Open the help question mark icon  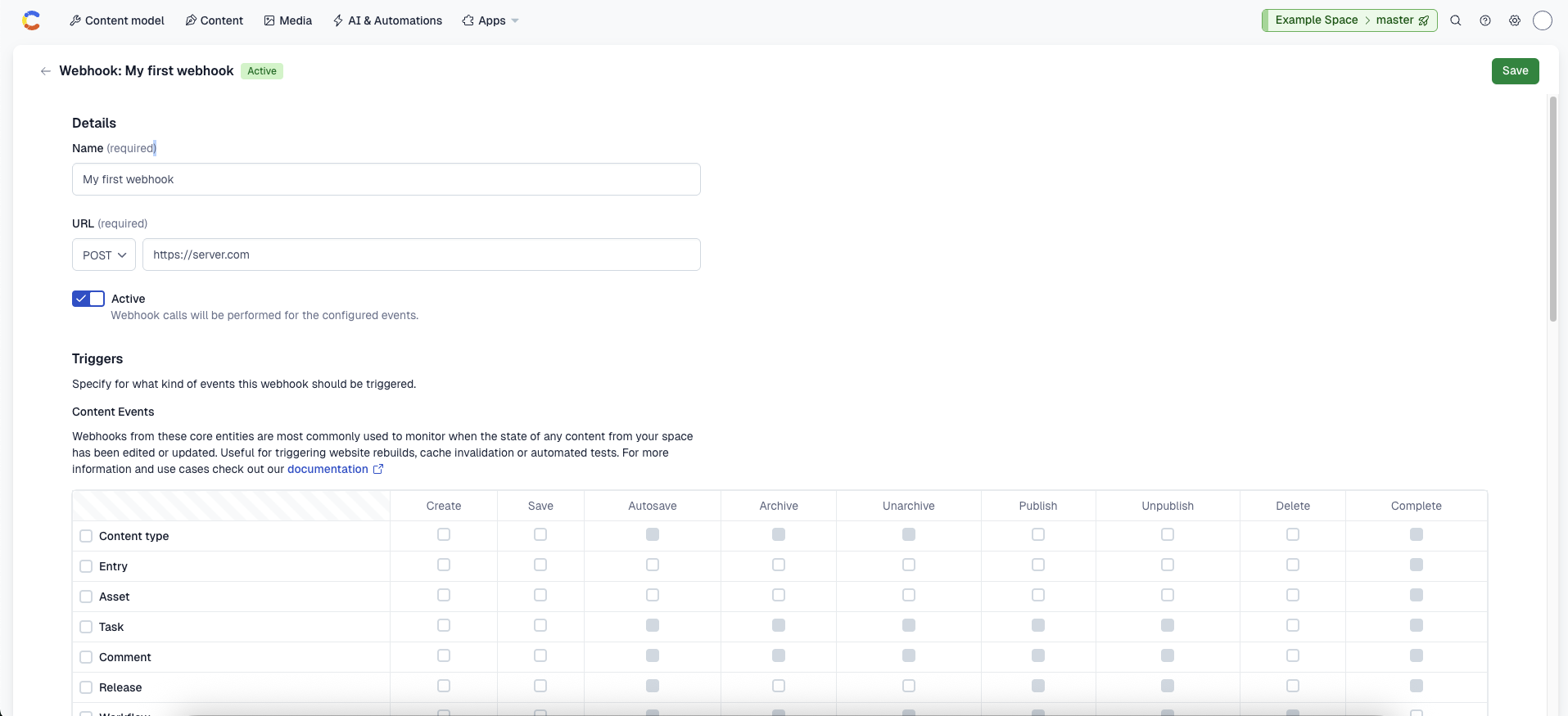click(x=1485, y=20)
